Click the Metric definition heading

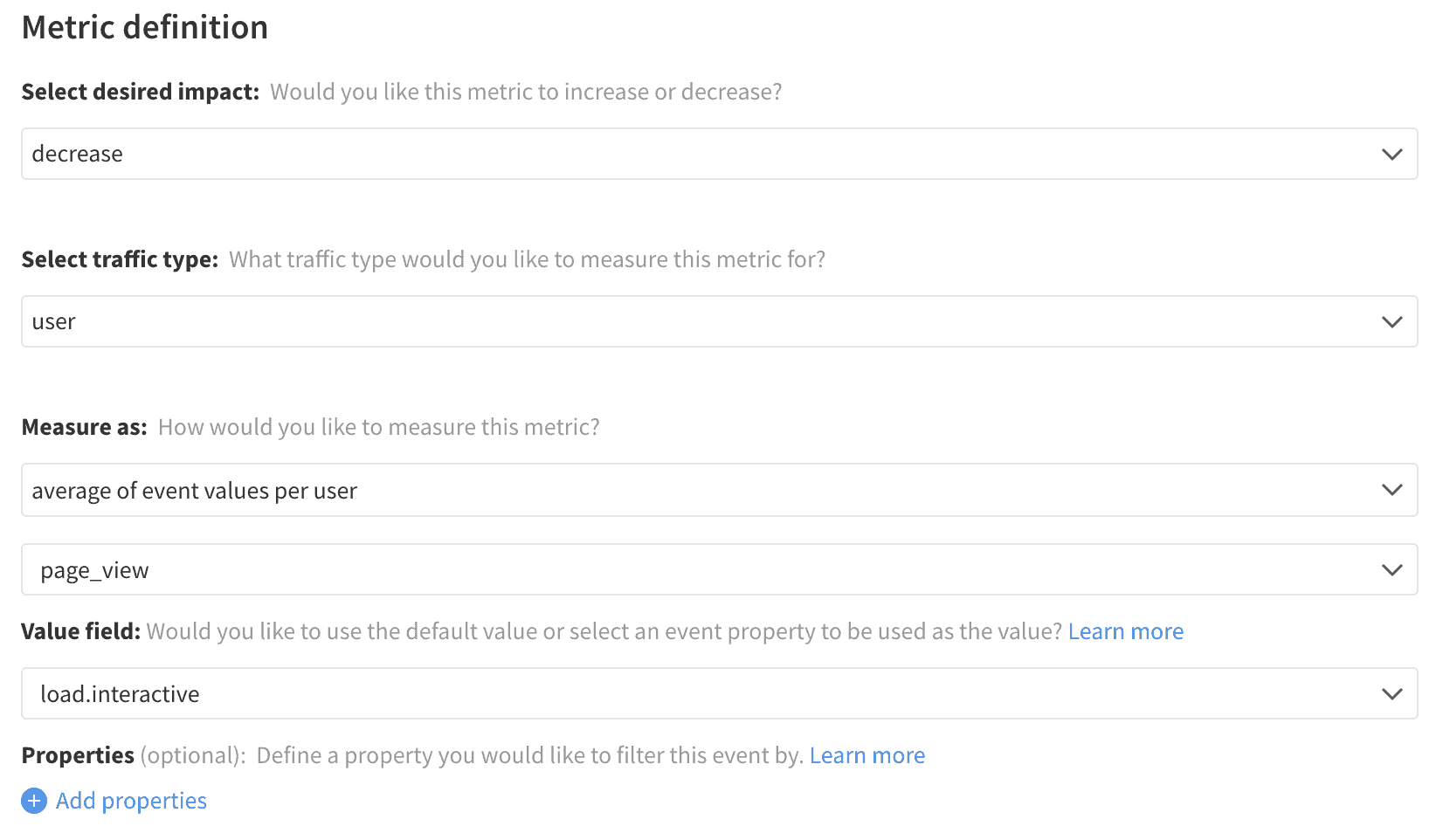point(145,27)
